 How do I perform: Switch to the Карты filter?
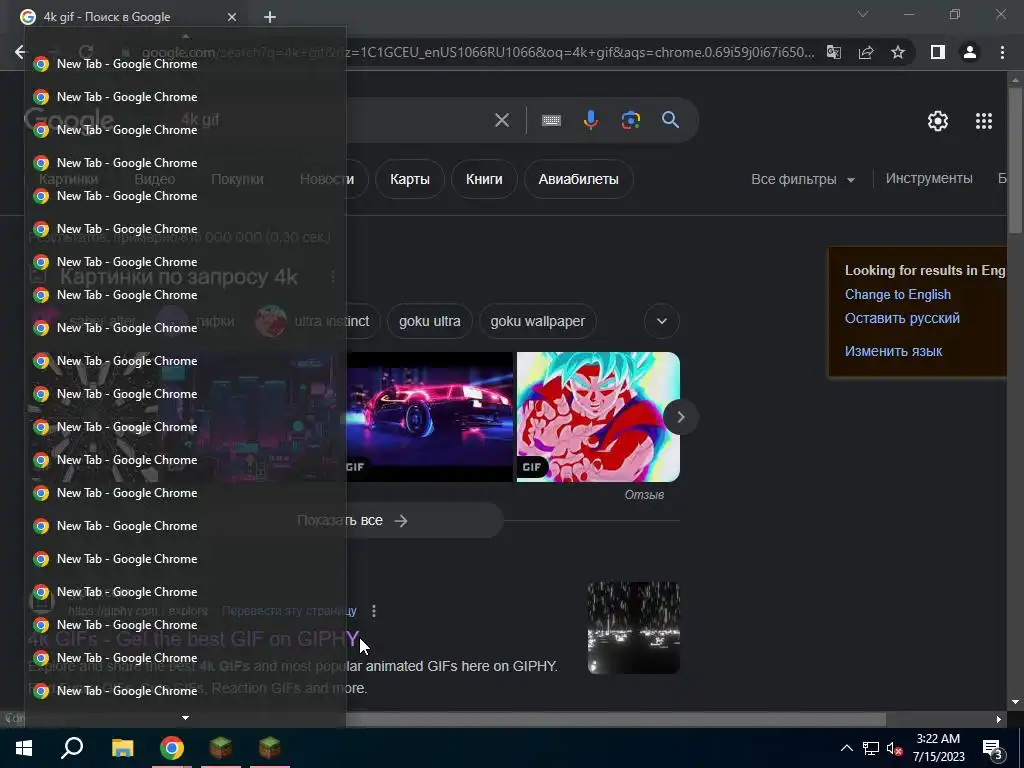pos(409,179)
